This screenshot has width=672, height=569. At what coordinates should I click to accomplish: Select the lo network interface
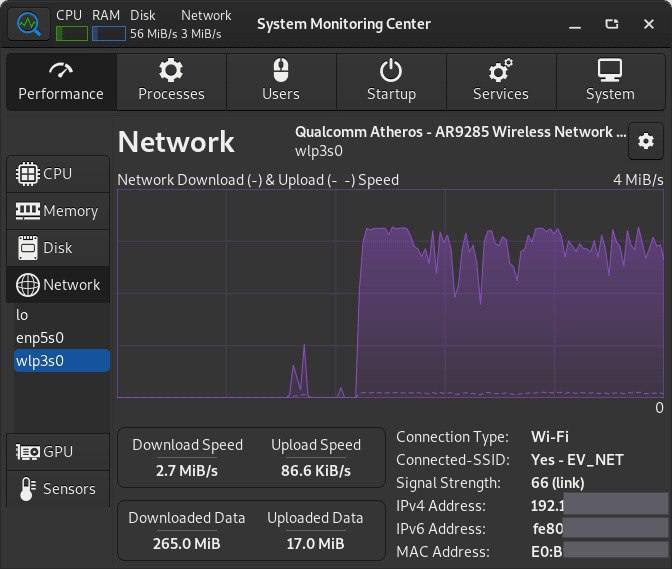tap(62, 315)
